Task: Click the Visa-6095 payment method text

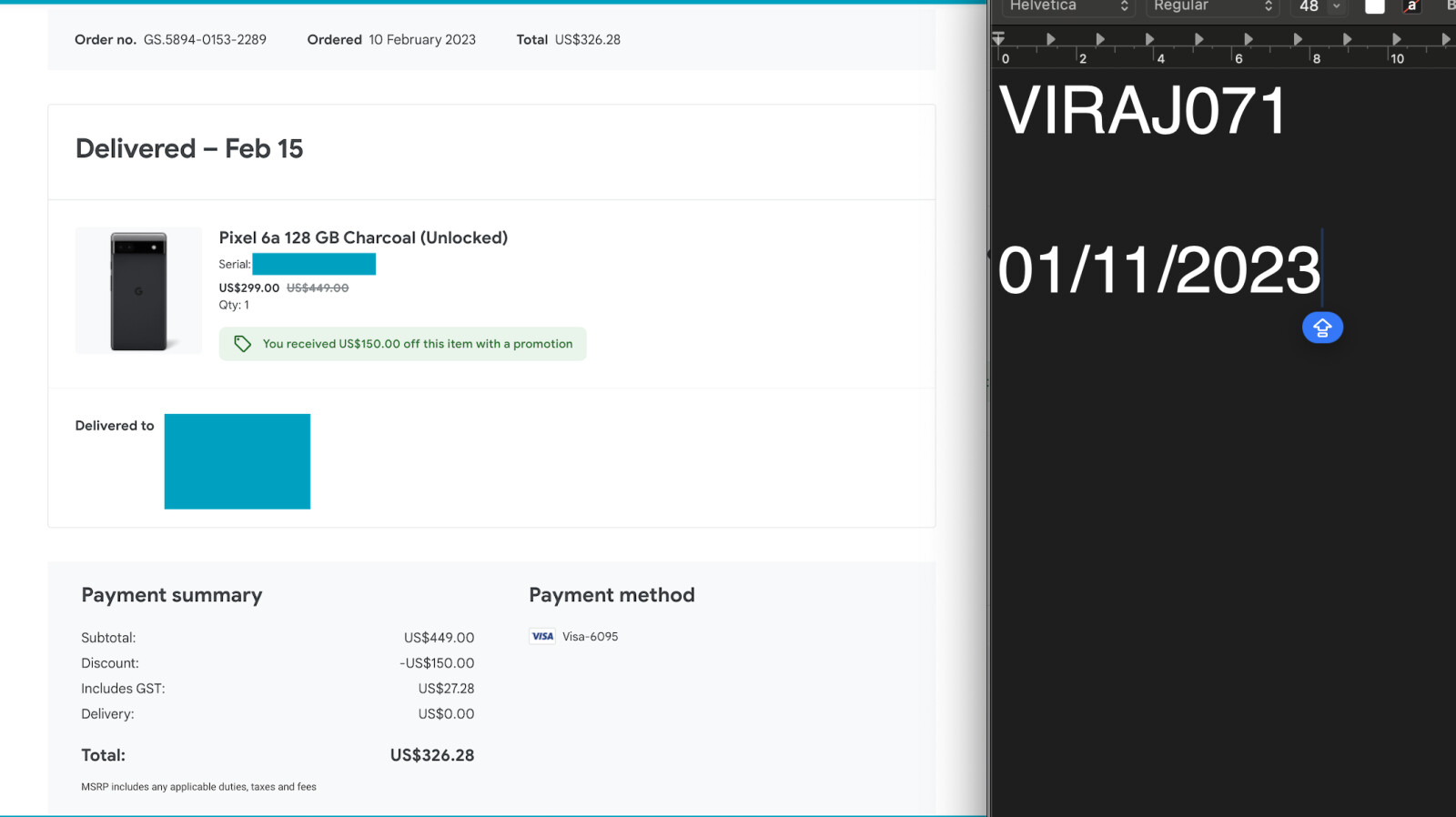Action: coord(590,637)
